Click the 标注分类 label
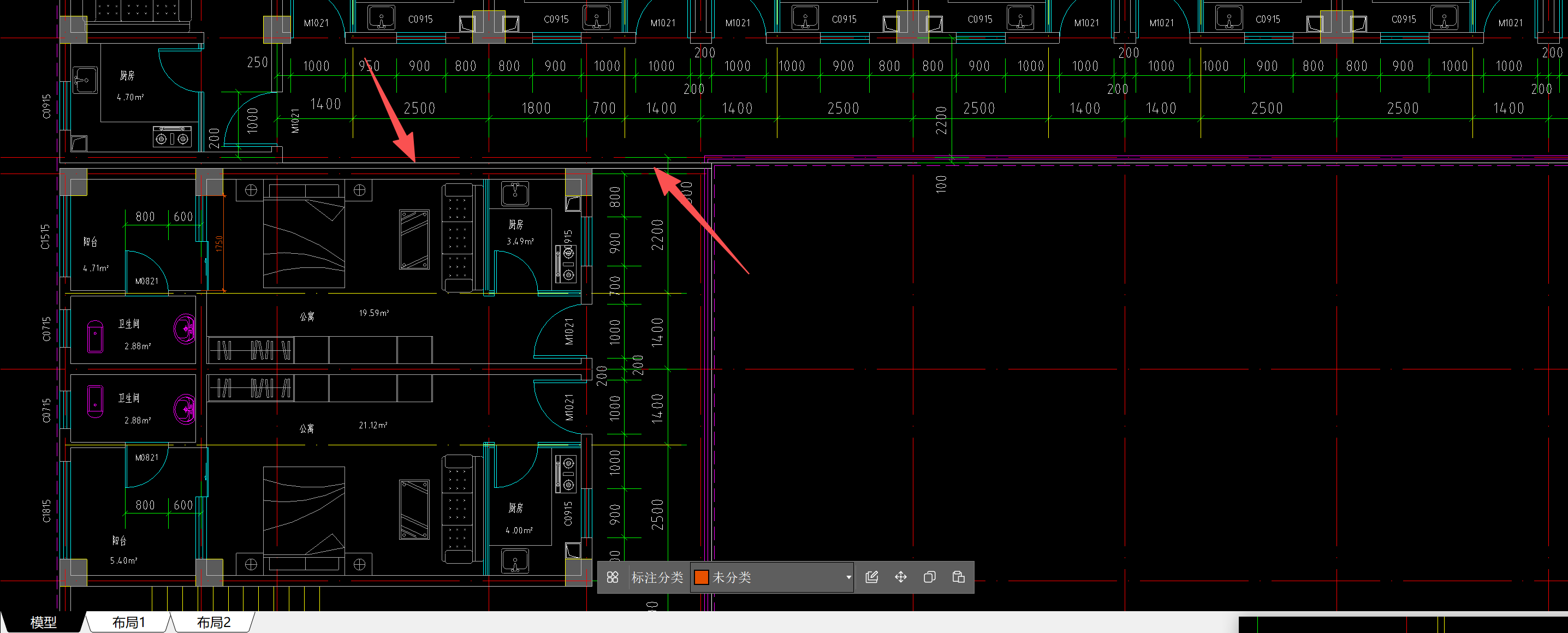The height and width of the screenshot is (633, 1568). click(657, 577)
